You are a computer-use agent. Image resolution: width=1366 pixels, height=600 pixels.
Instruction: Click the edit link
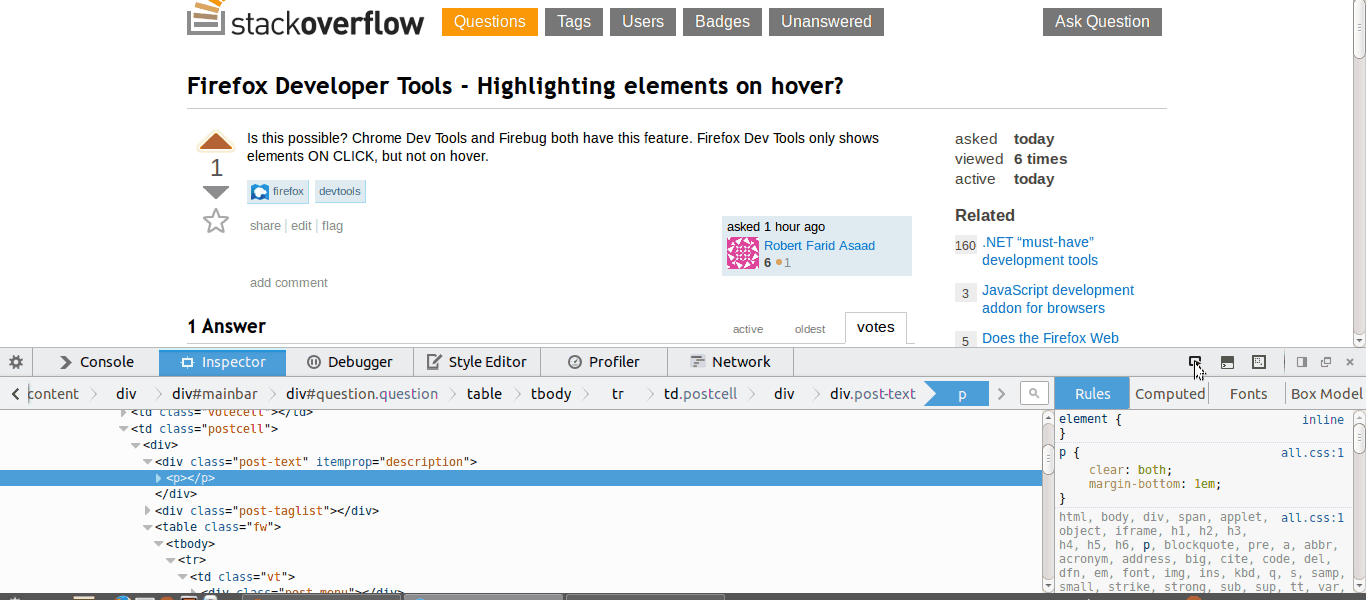[x=301, y=226]
